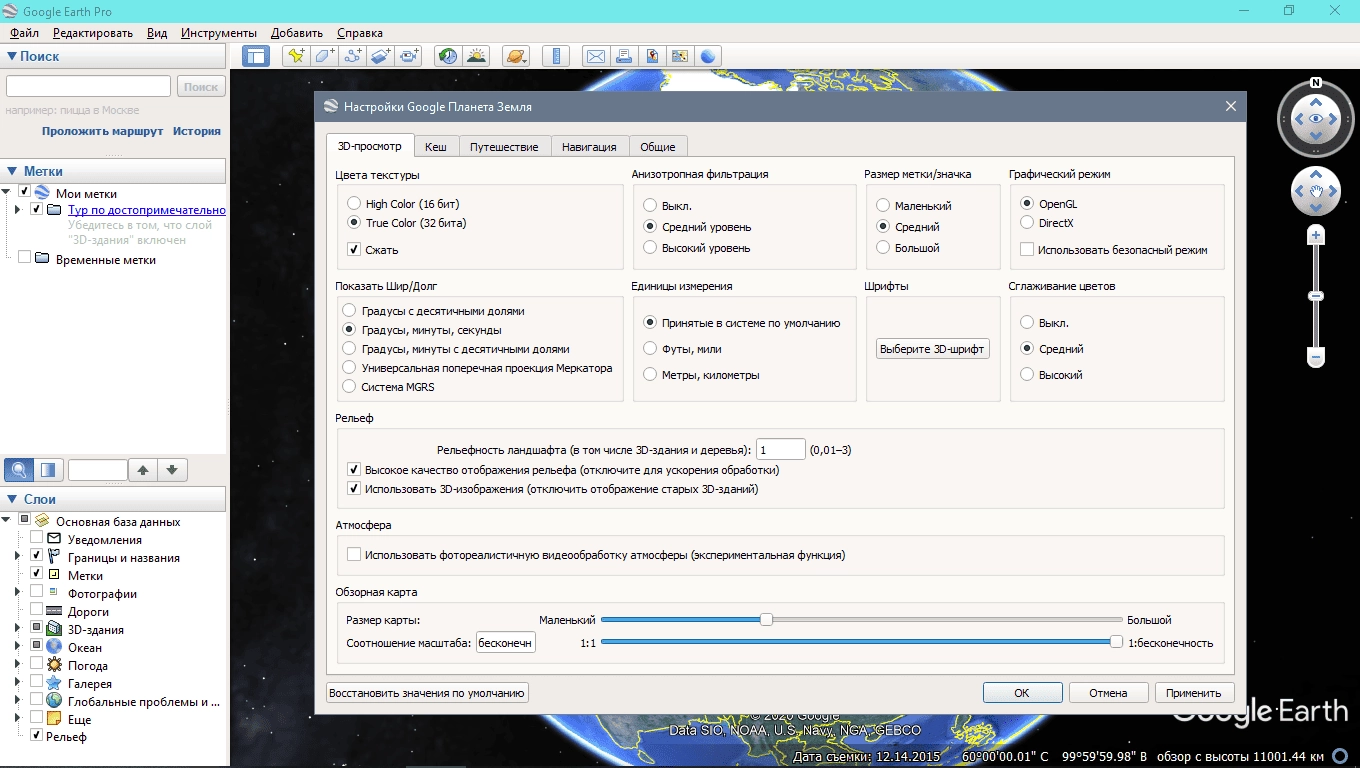Switch to the Путешествие tab

click(504, 146)
